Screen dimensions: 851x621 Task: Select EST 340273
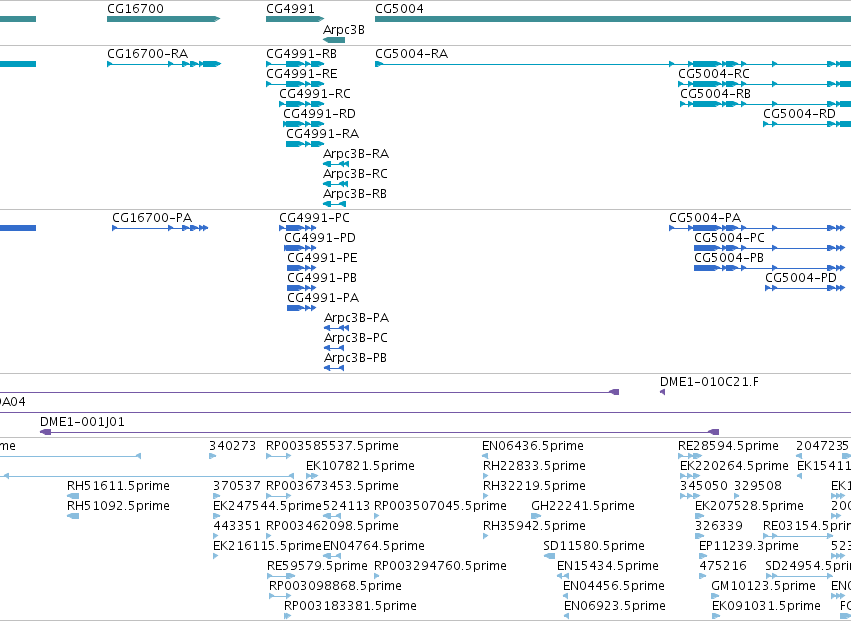click(x=232, y=446)
